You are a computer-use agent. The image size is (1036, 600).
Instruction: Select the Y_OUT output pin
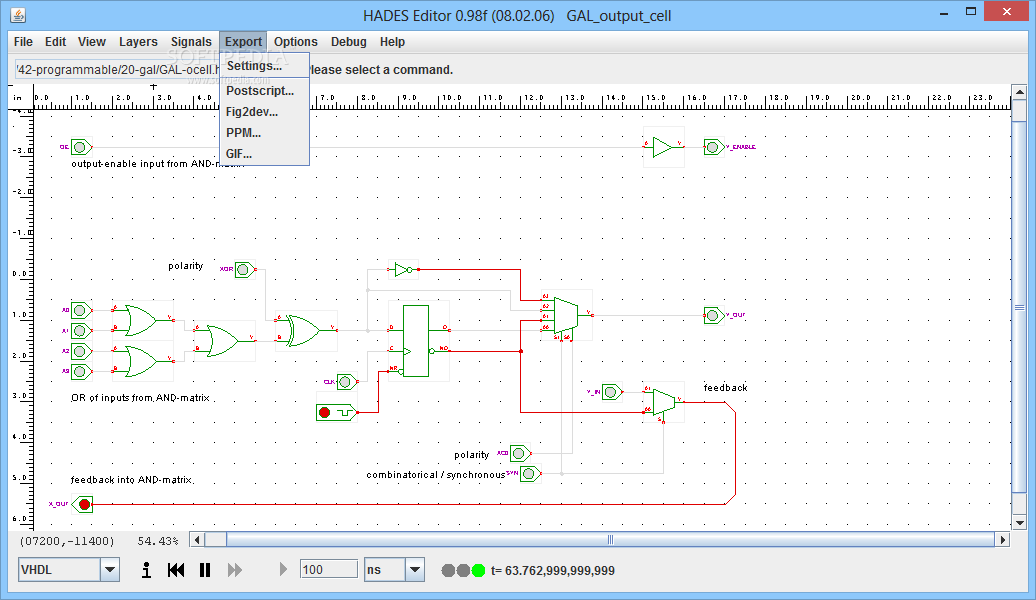point(714,315)
